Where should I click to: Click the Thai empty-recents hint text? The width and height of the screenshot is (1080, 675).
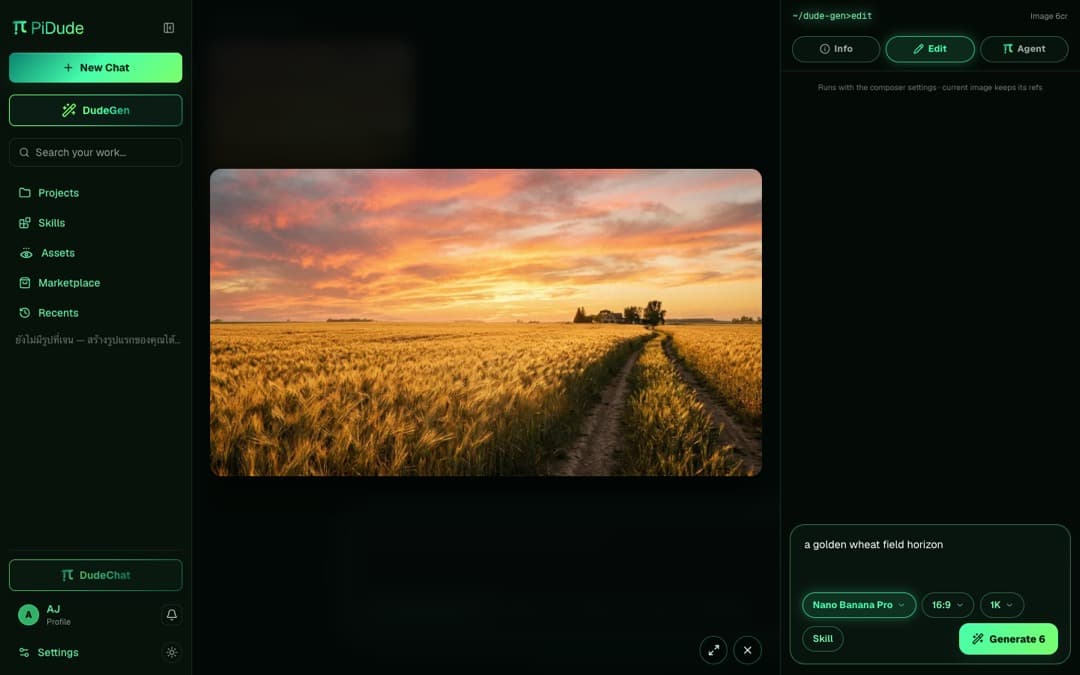point(98,340)
